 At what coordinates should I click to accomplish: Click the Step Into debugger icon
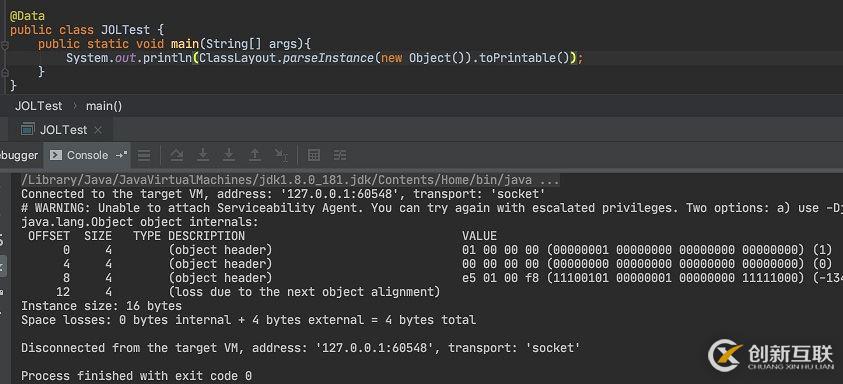[203, 155]
